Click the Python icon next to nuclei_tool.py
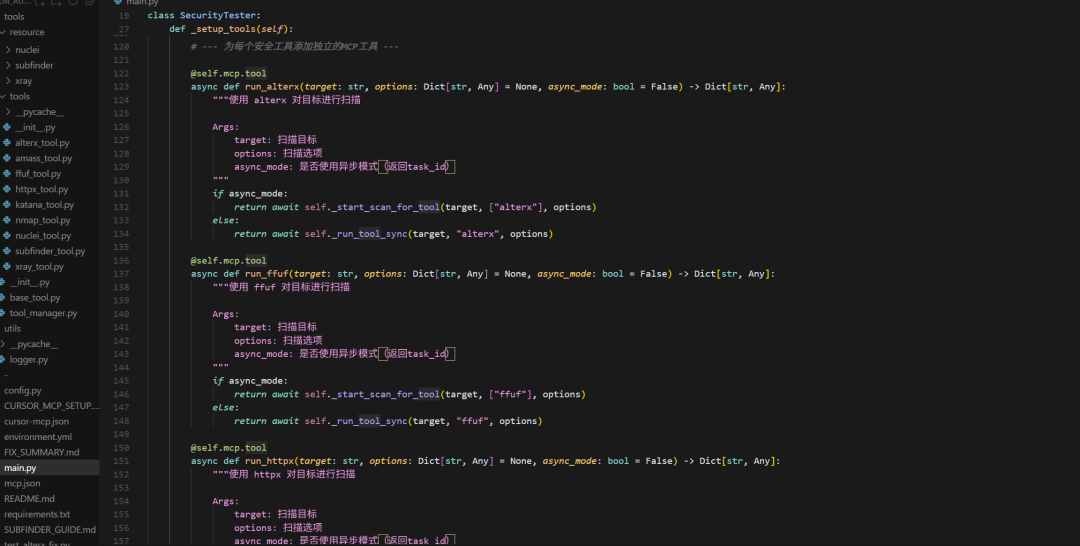The width and height of the screenshot is (1080, 546). tap(6, 235)
